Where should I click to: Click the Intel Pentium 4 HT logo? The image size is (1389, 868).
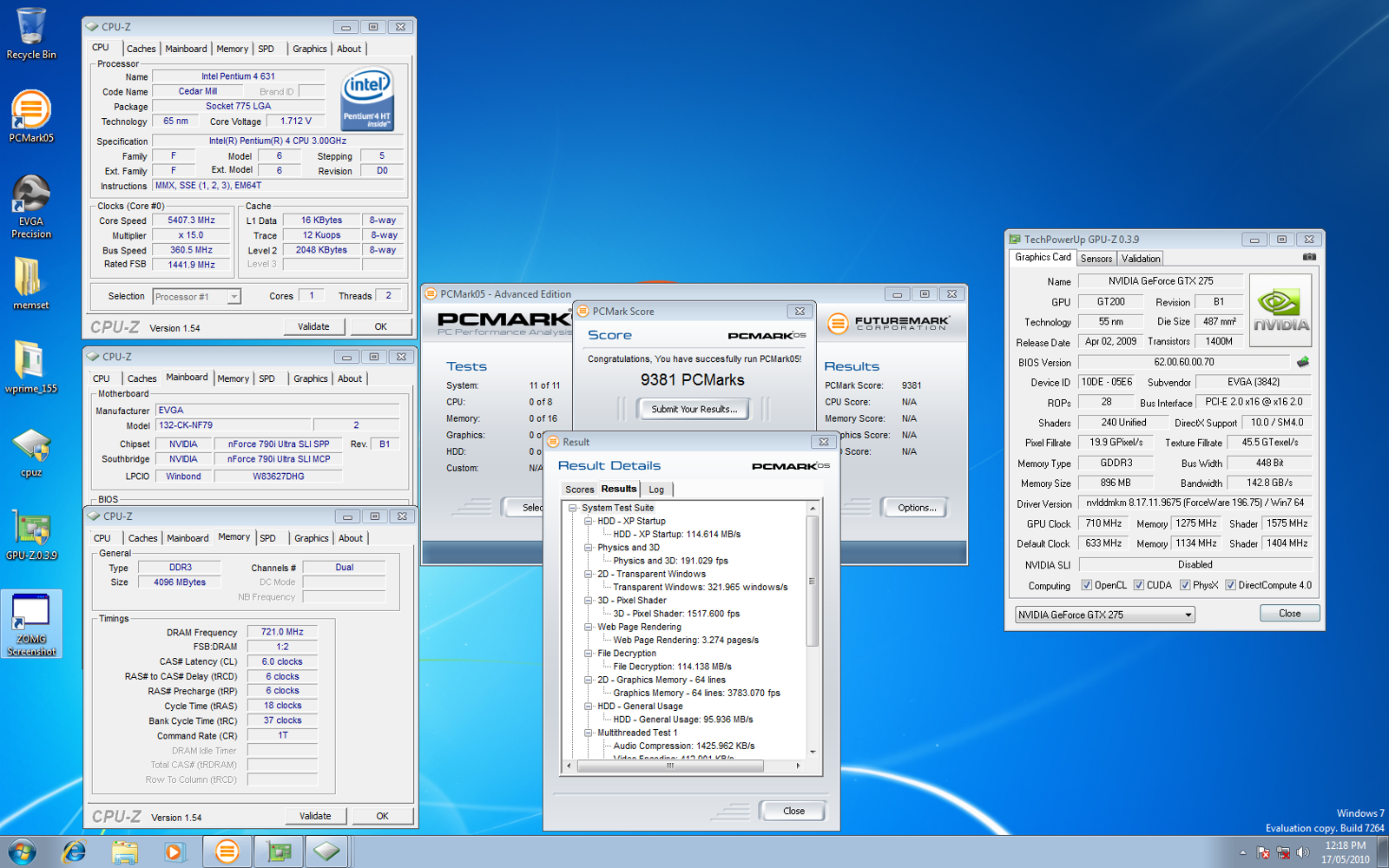pyautogui.click(x=368, y=100)
